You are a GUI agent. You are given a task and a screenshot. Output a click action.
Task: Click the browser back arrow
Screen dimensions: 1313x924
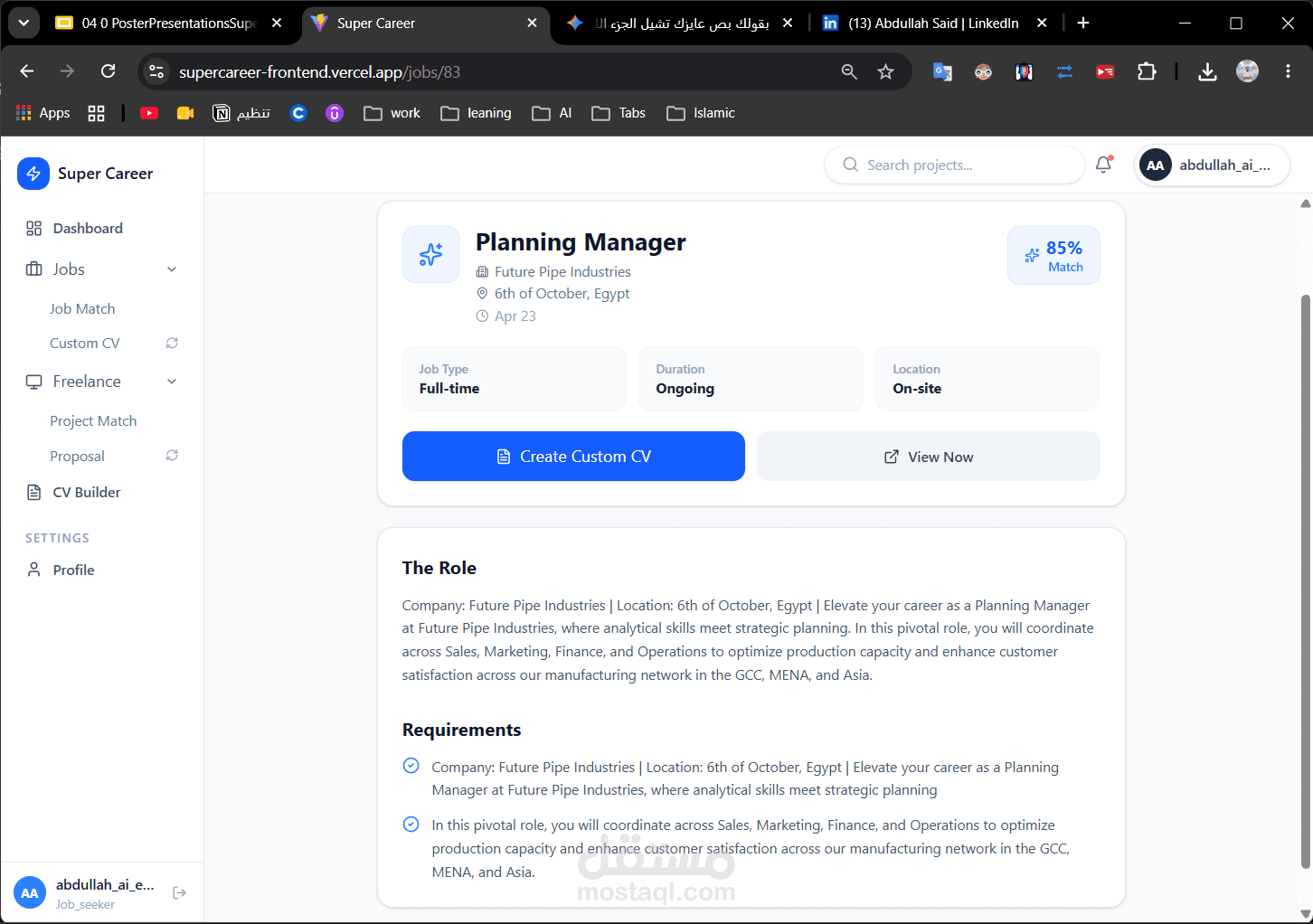[27, 71]
